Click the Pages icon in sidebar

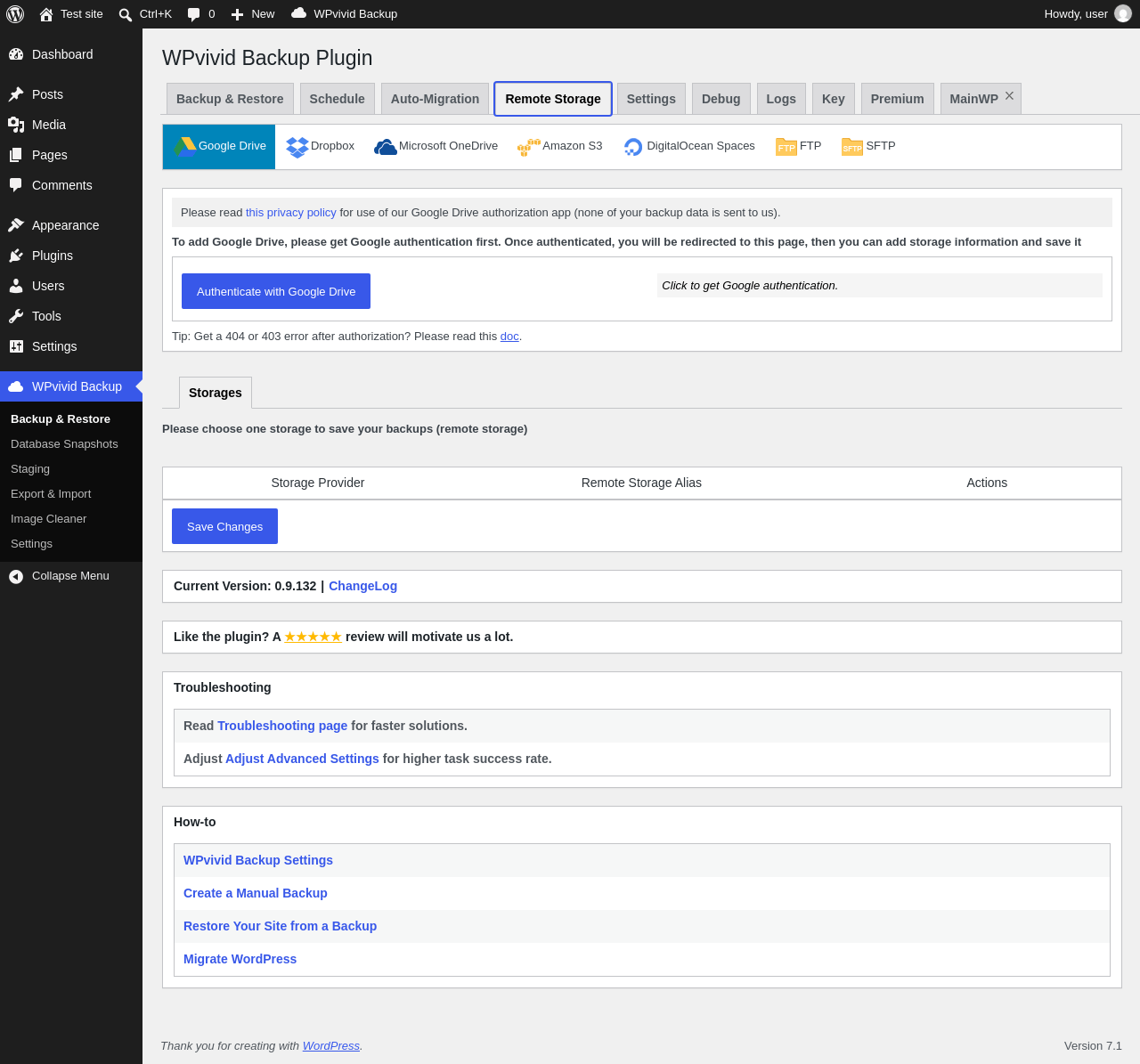pos(16,155)
